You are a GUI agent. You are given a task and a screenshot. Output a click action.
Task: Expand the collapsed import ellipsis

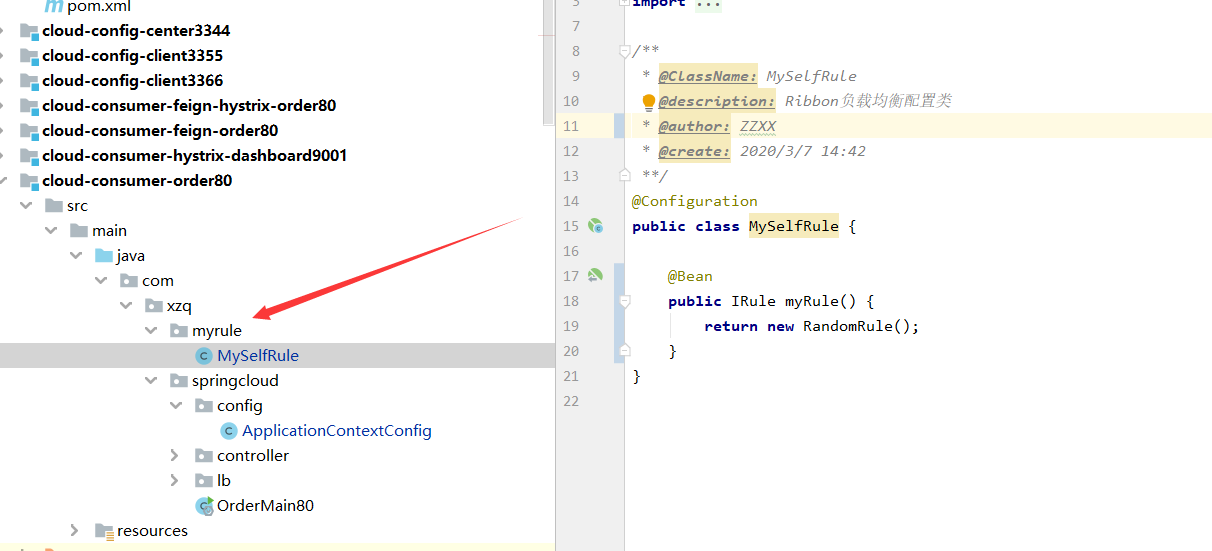pos(708,4)
